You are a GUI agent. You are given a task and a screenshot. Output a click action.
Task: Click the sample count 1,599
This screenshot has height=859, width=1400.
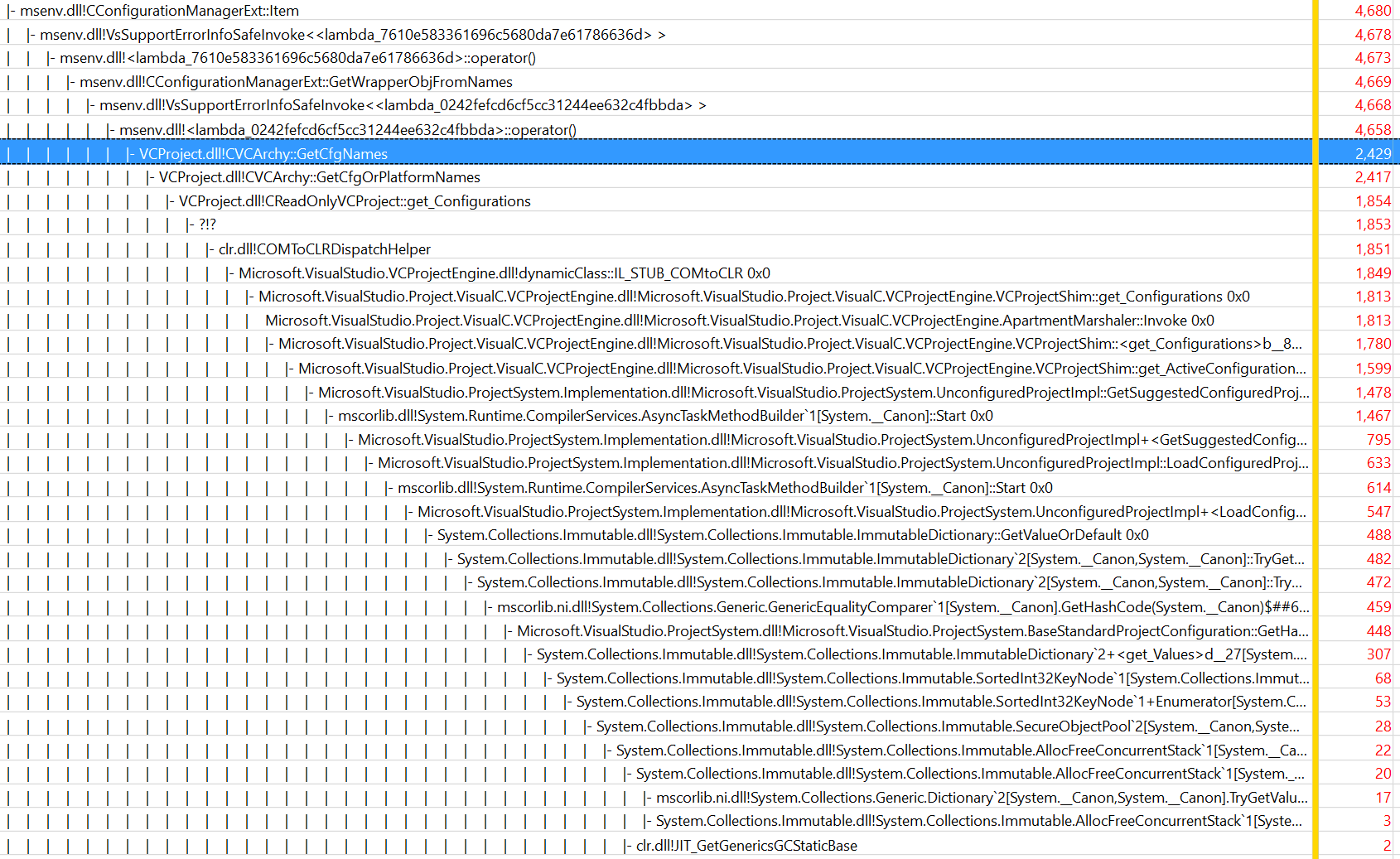pyautogui.click(x=1373, y=369)
